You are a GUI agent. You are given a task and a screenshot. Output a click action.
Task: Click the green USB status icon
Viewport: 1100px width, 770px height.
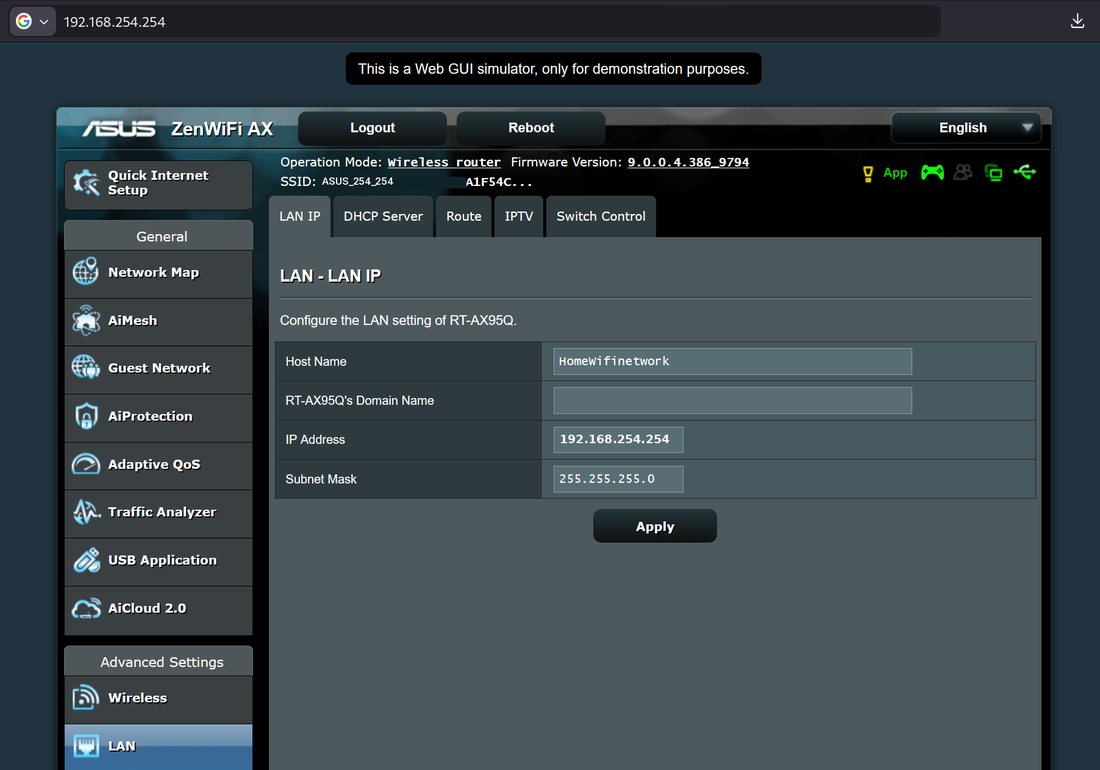[x=1025, y=172]
